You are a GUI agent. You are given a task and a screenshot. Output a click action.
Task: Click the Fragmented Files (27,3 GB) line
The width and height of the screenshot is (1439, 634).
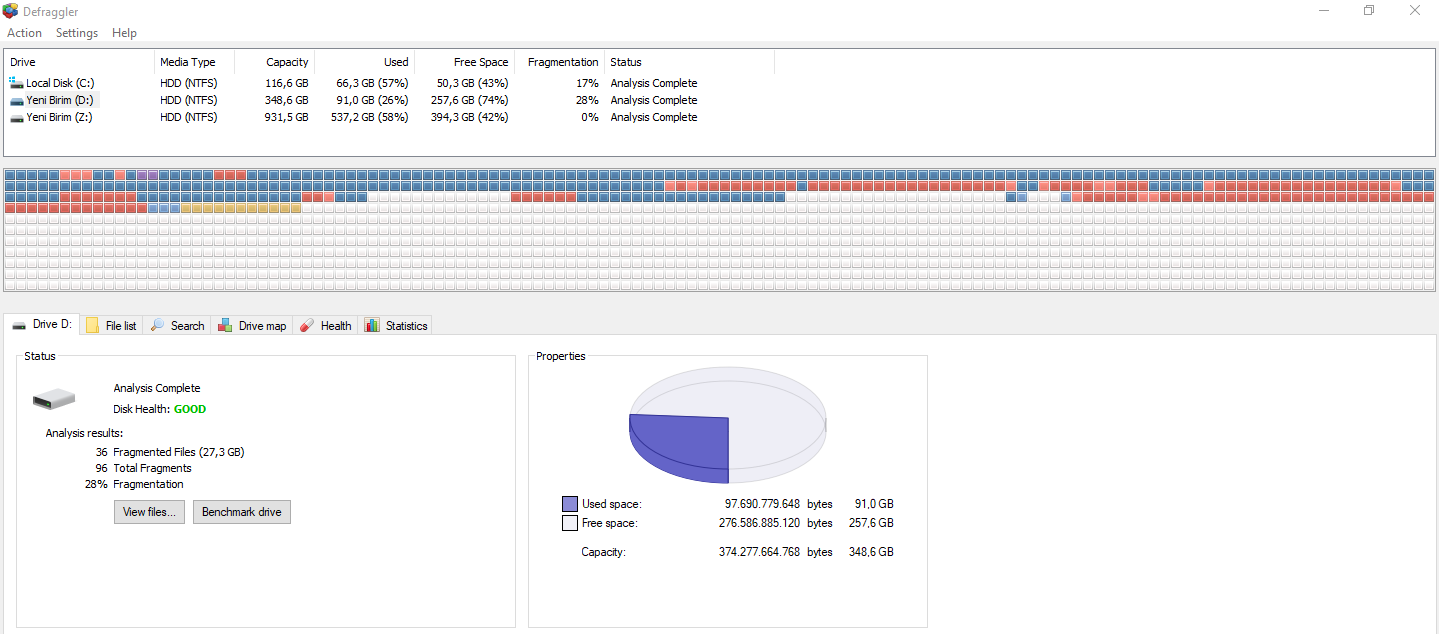point(170,452)
